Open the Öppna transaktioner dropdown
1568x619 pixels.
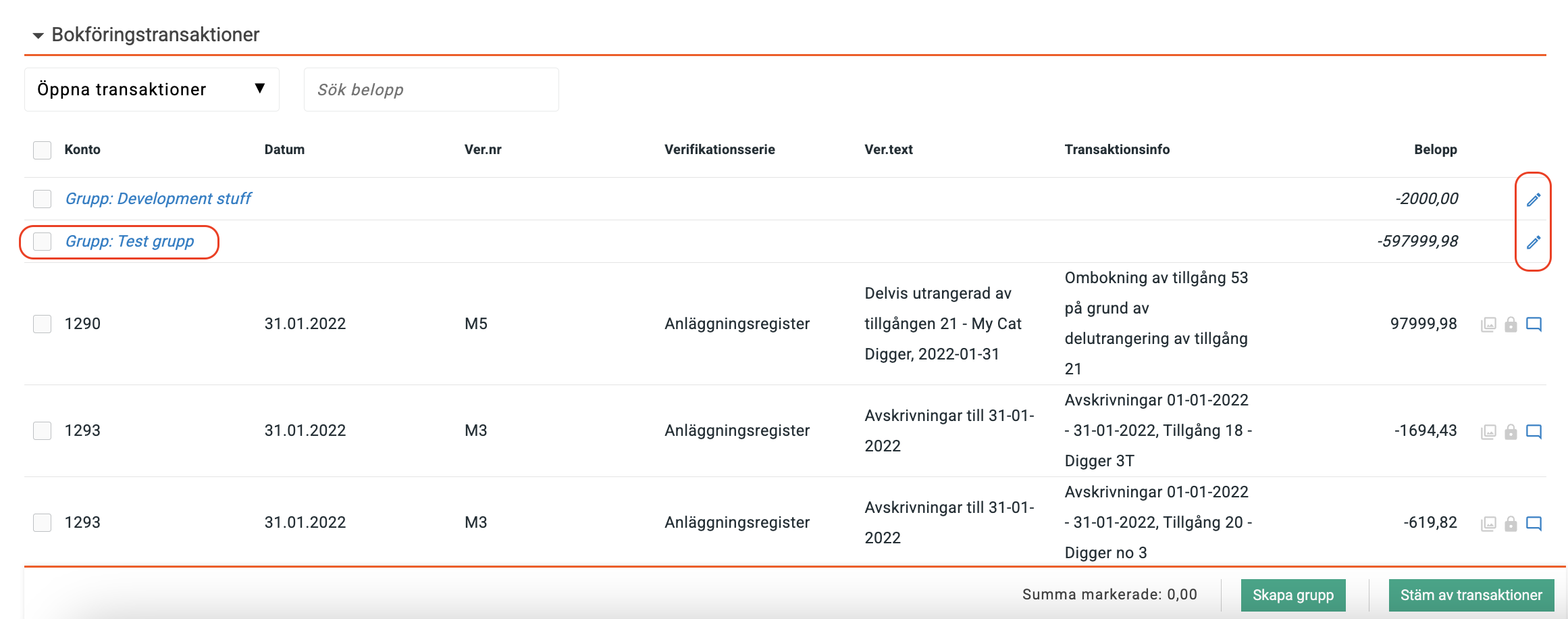(x=151, y=89)
